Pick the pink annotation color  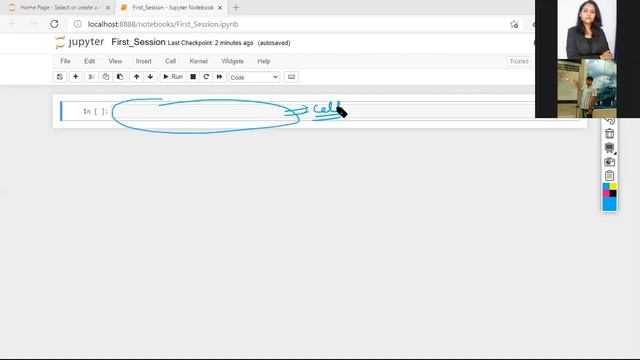click(606, 193)
